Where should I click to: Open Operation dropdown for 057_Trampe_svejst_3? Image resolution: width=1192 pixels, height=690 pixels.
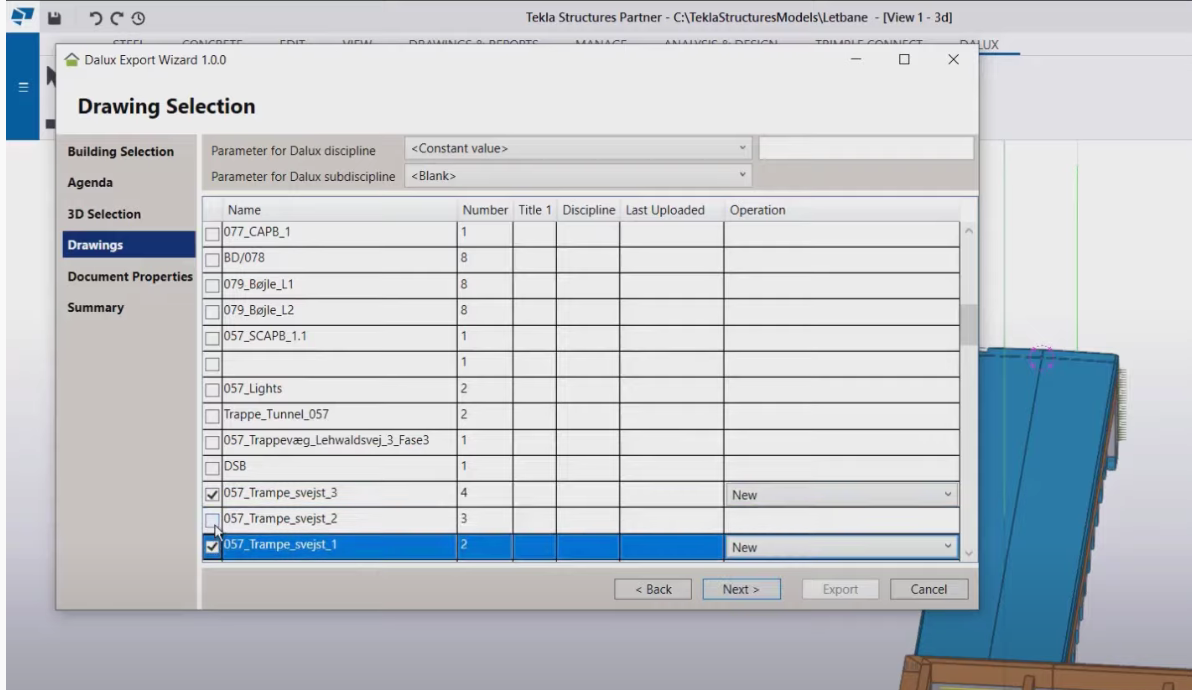click(841, 494)
